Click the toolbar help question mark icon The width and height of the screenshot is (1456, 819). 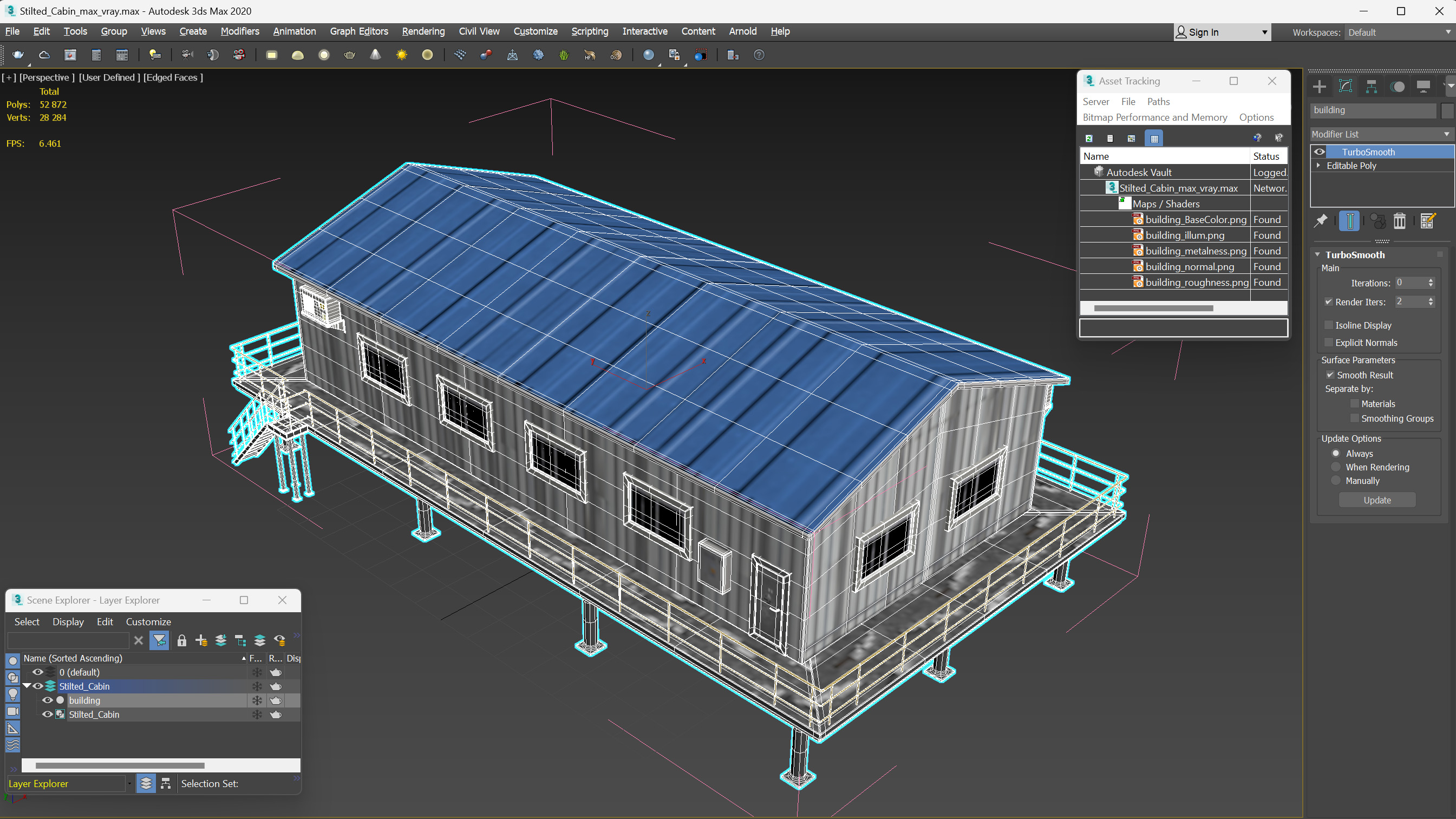pyautogui.click(x=759, y=55)
